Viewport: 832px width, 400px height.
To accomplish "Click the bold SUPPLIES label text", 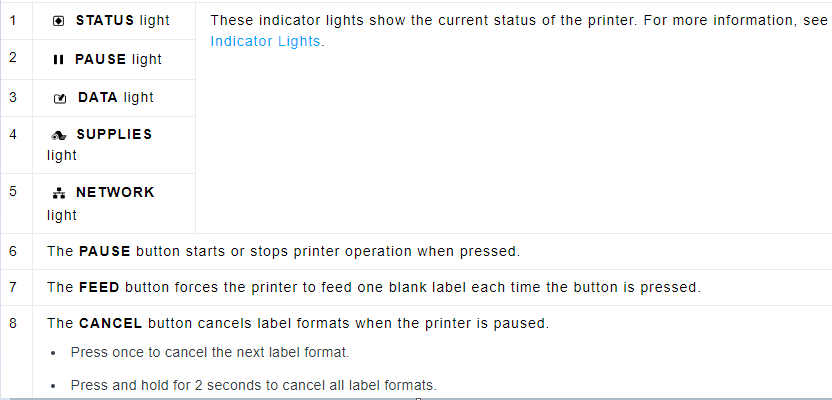I will 114,134.
